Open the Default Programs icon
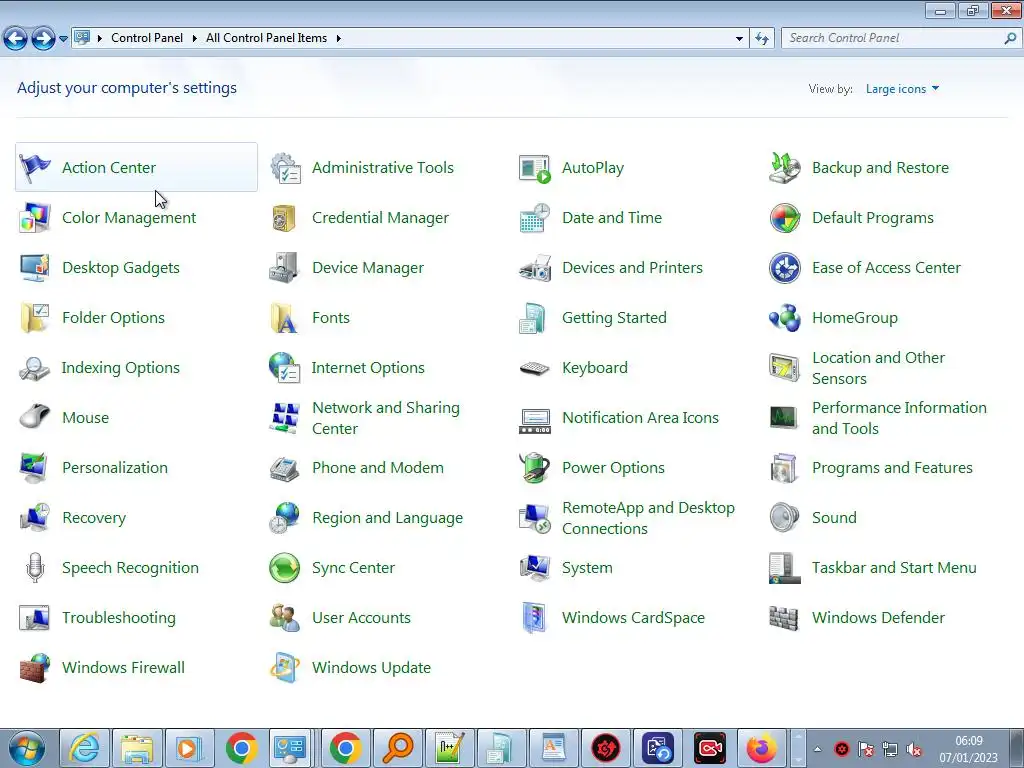1024x768 pixels. click(784, 217)
